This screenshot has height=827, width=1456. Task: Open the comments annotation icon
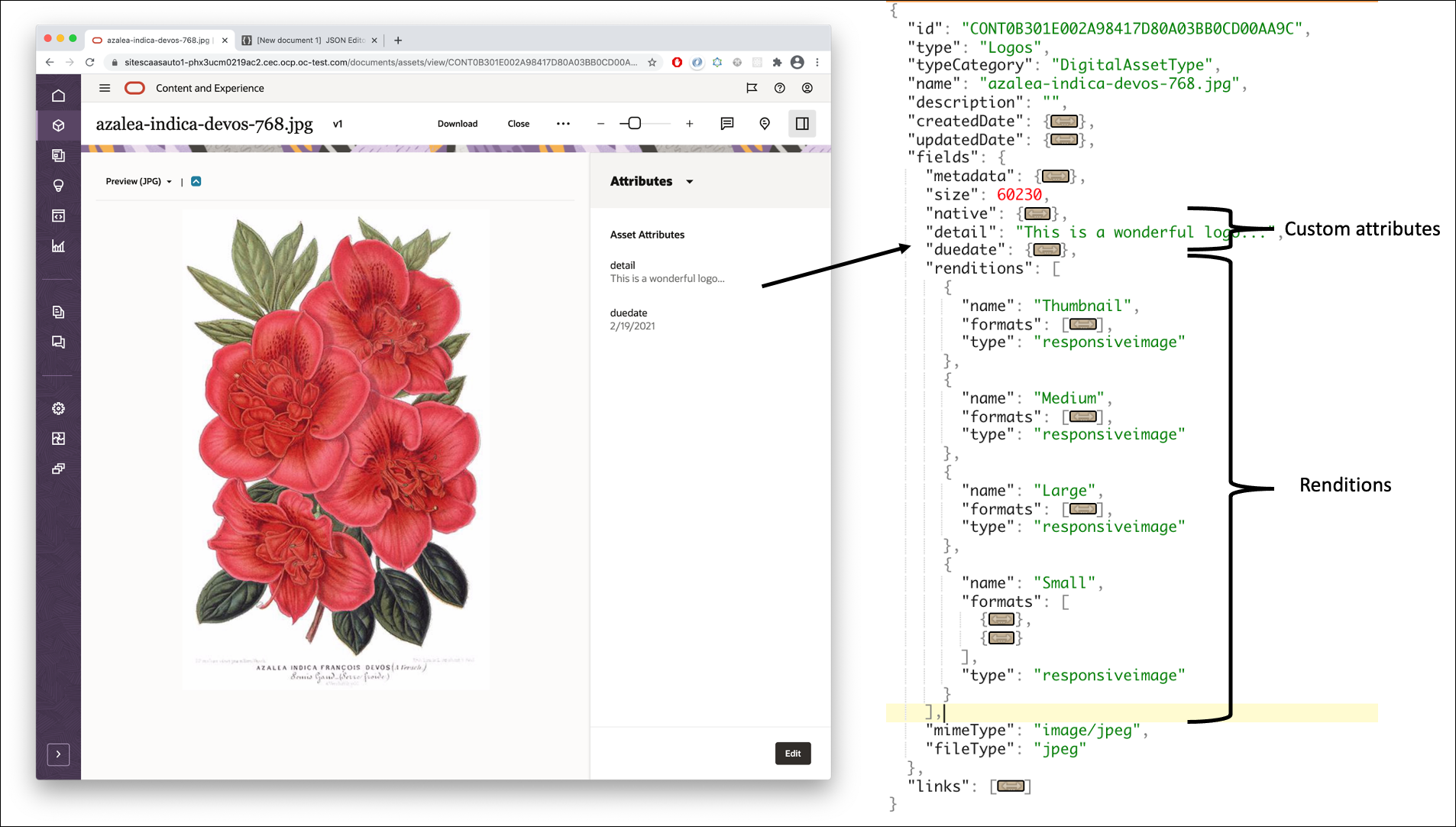tap(727, 123)
